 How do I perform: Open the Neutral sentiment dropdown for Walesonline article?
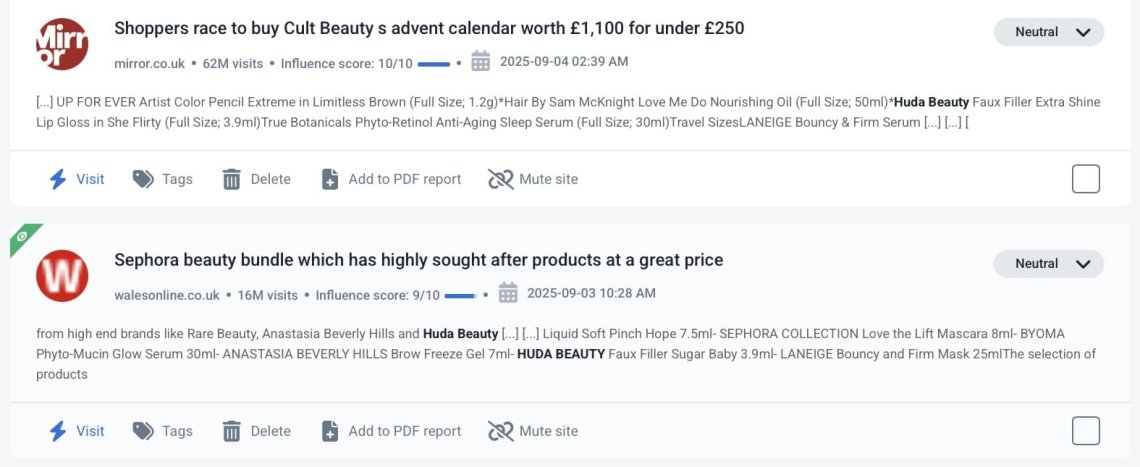1048,263
